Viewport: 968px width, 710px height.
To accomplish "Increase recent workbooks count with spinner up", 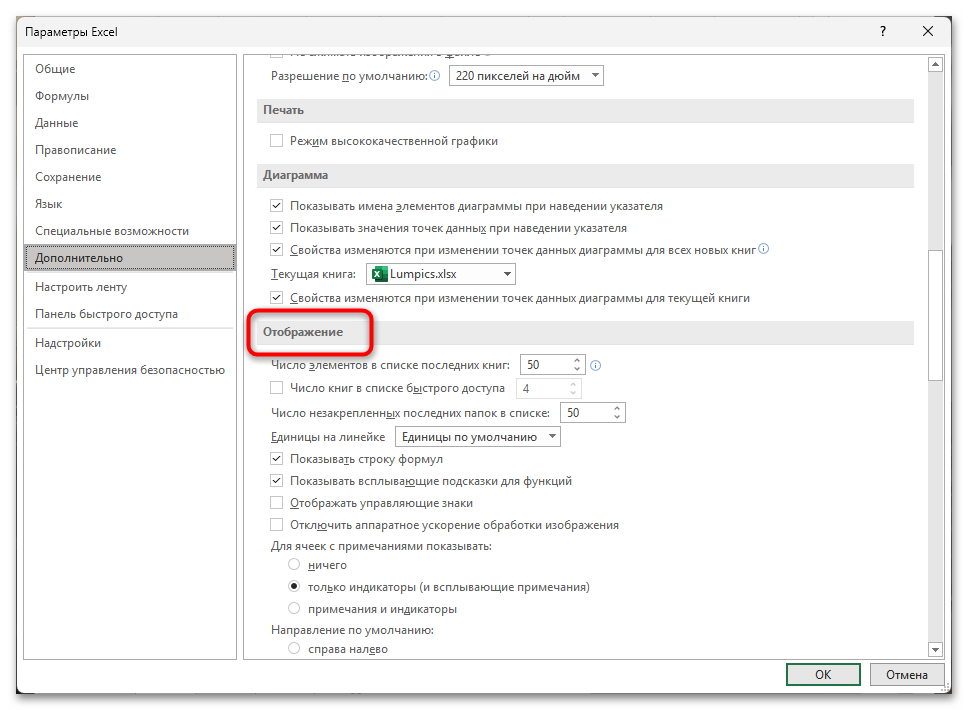I will tap(577, 361).
